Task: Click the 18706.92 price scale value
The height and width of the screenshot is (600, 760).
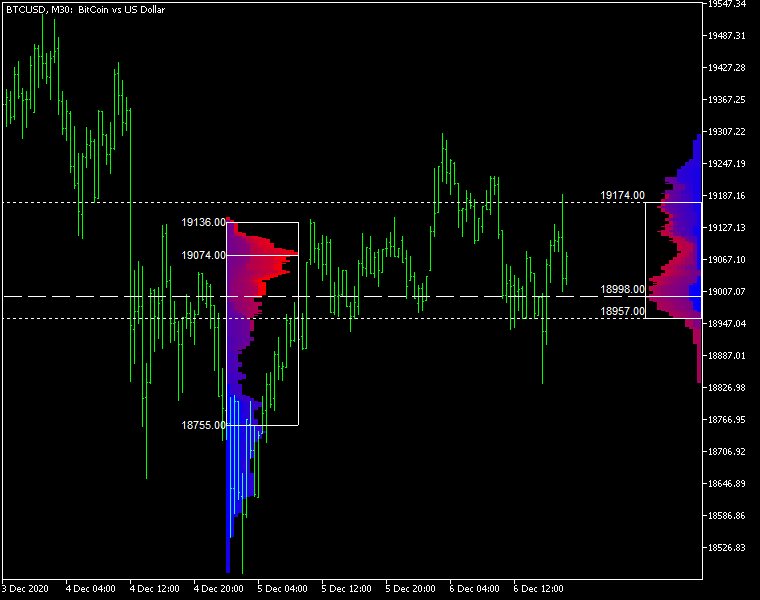Action: [727, 452]
